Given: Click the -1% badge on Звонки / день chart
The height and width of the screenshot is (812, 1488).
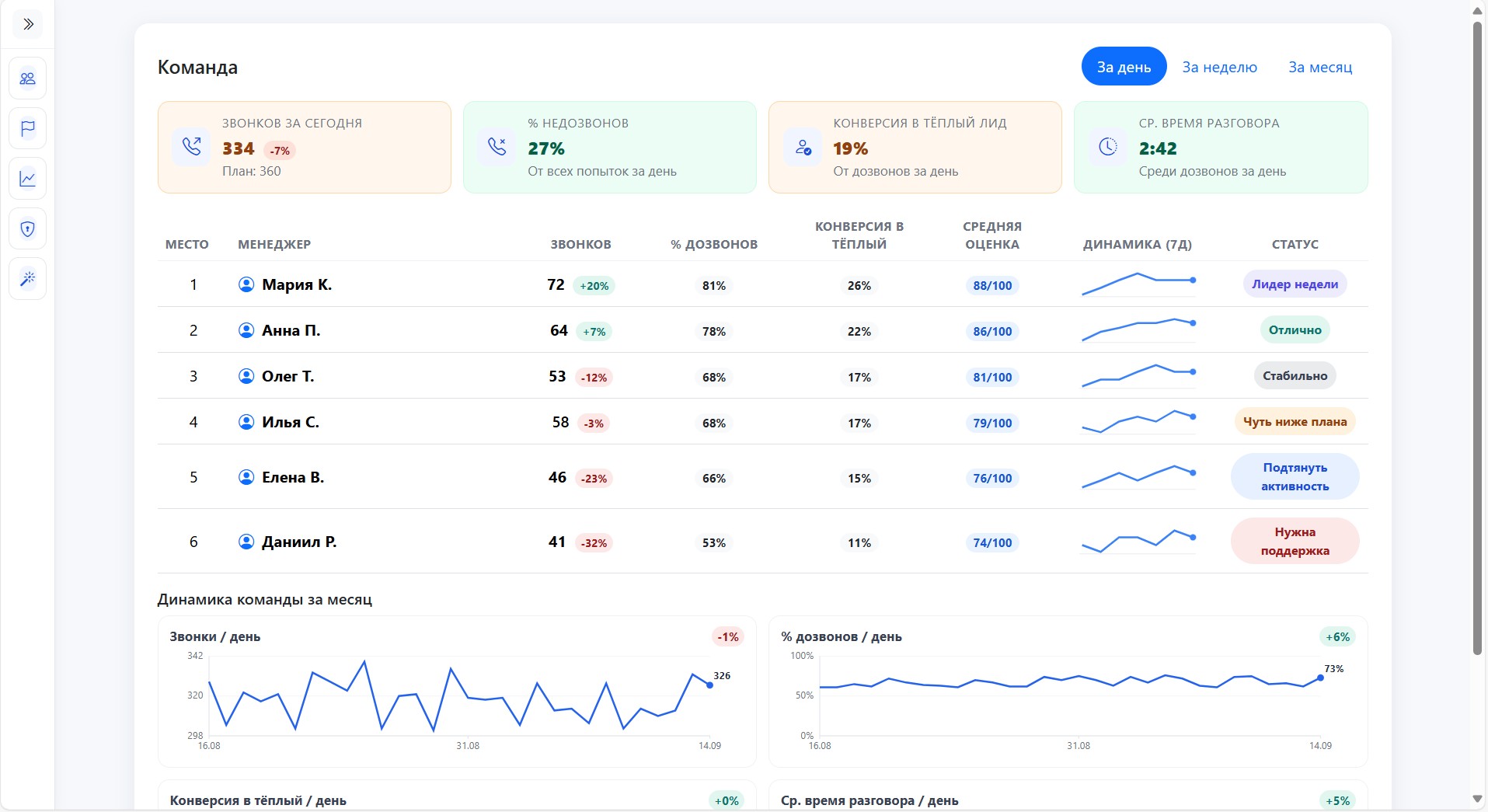Looking at the screenshot, I should point(728,637).
